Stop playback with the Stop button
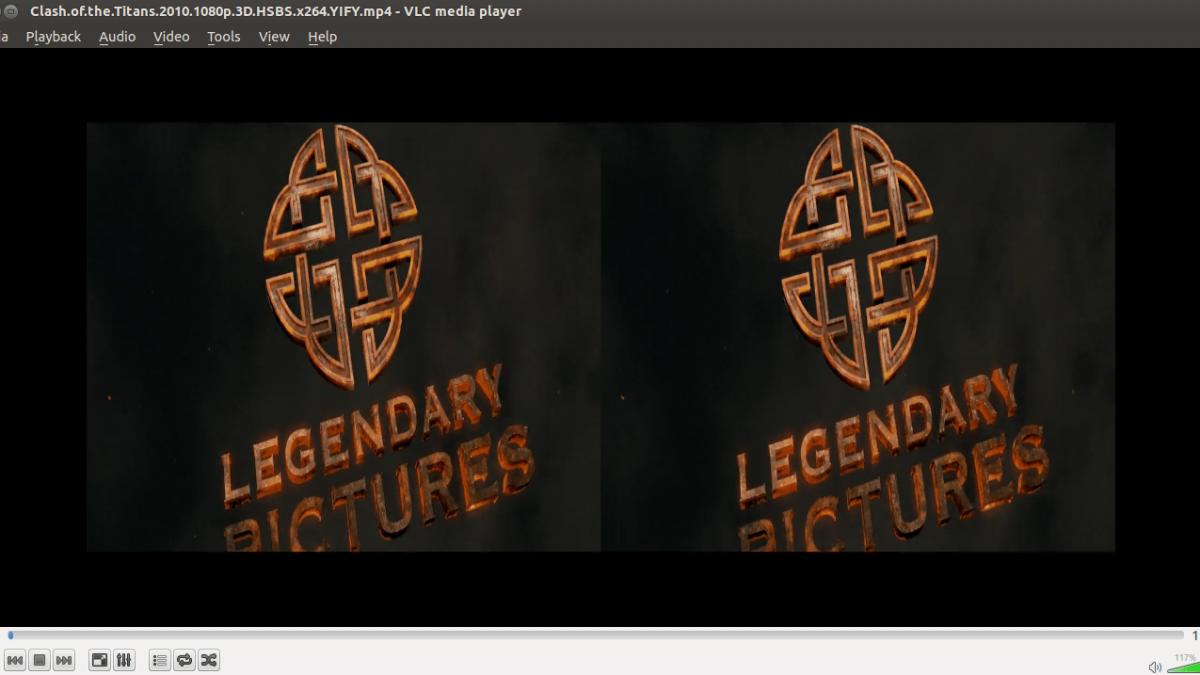This screenshot has height=675, width=1200. 39,660
